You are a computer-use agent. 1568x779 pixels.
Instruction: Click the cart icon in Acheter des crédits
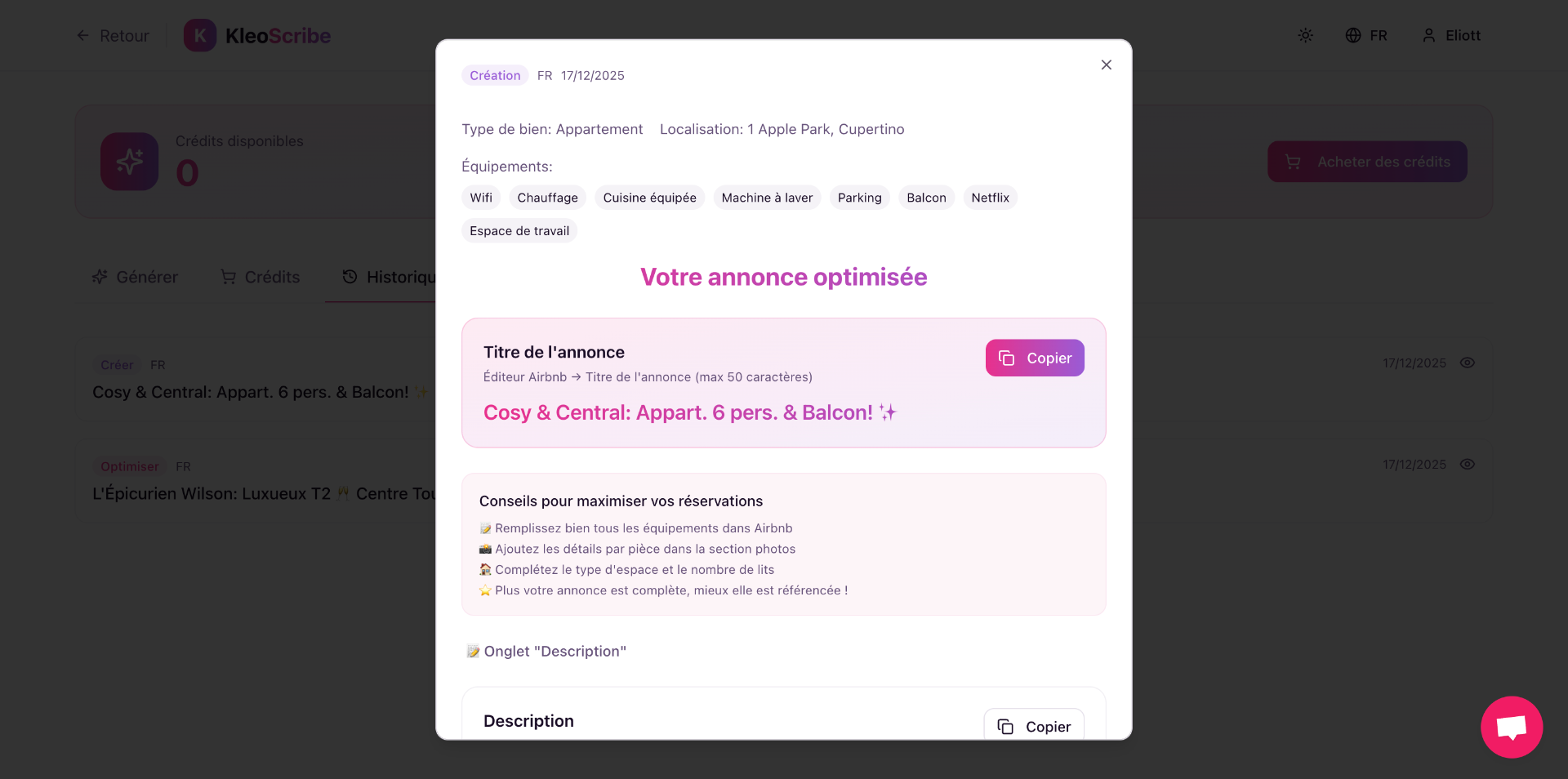coord(1294,161)
